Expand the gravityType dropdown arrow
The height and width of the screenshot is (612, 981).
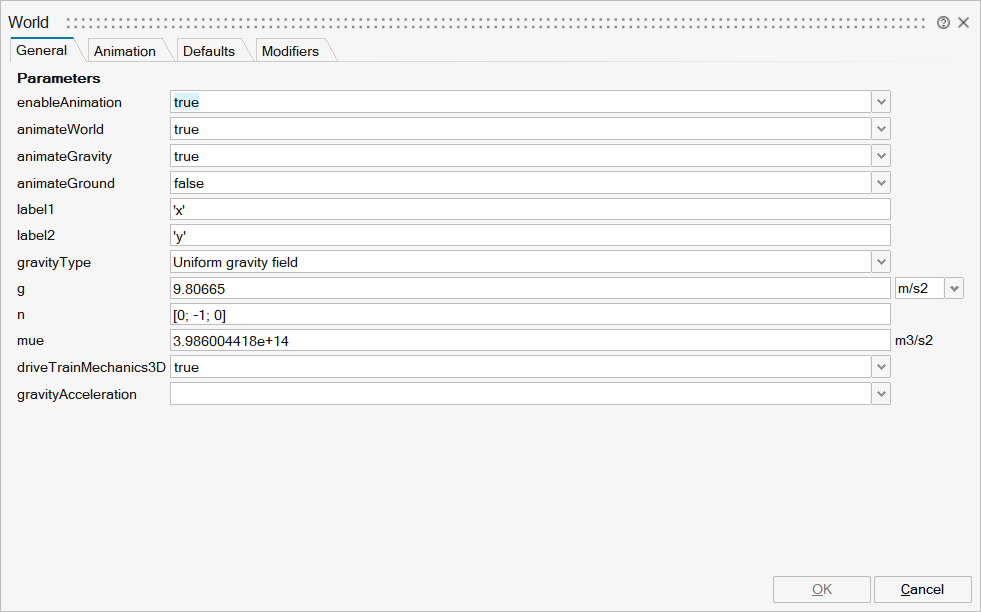pyautogui.click(x=881, y=262)
